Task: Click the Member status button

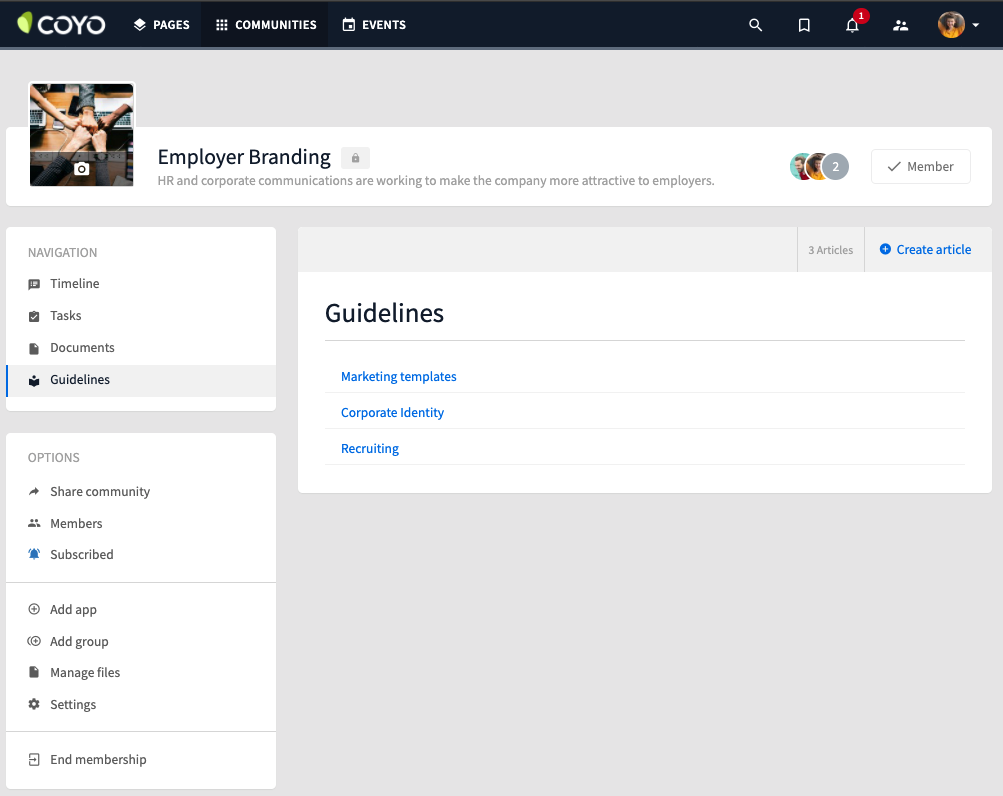Action: (920, 166)
